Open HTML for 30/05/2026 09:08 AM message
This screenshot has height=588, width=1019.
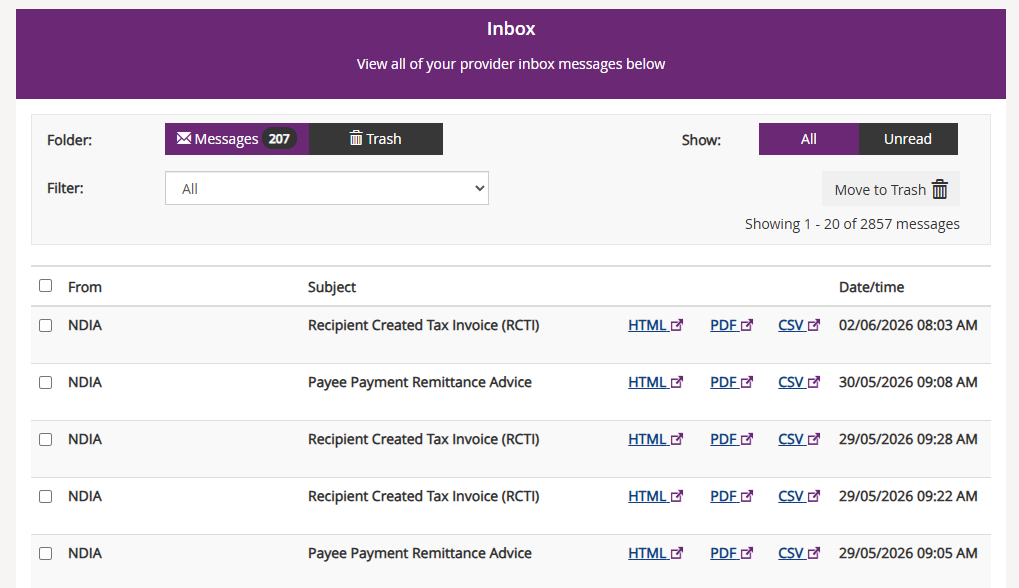(655, 382)
